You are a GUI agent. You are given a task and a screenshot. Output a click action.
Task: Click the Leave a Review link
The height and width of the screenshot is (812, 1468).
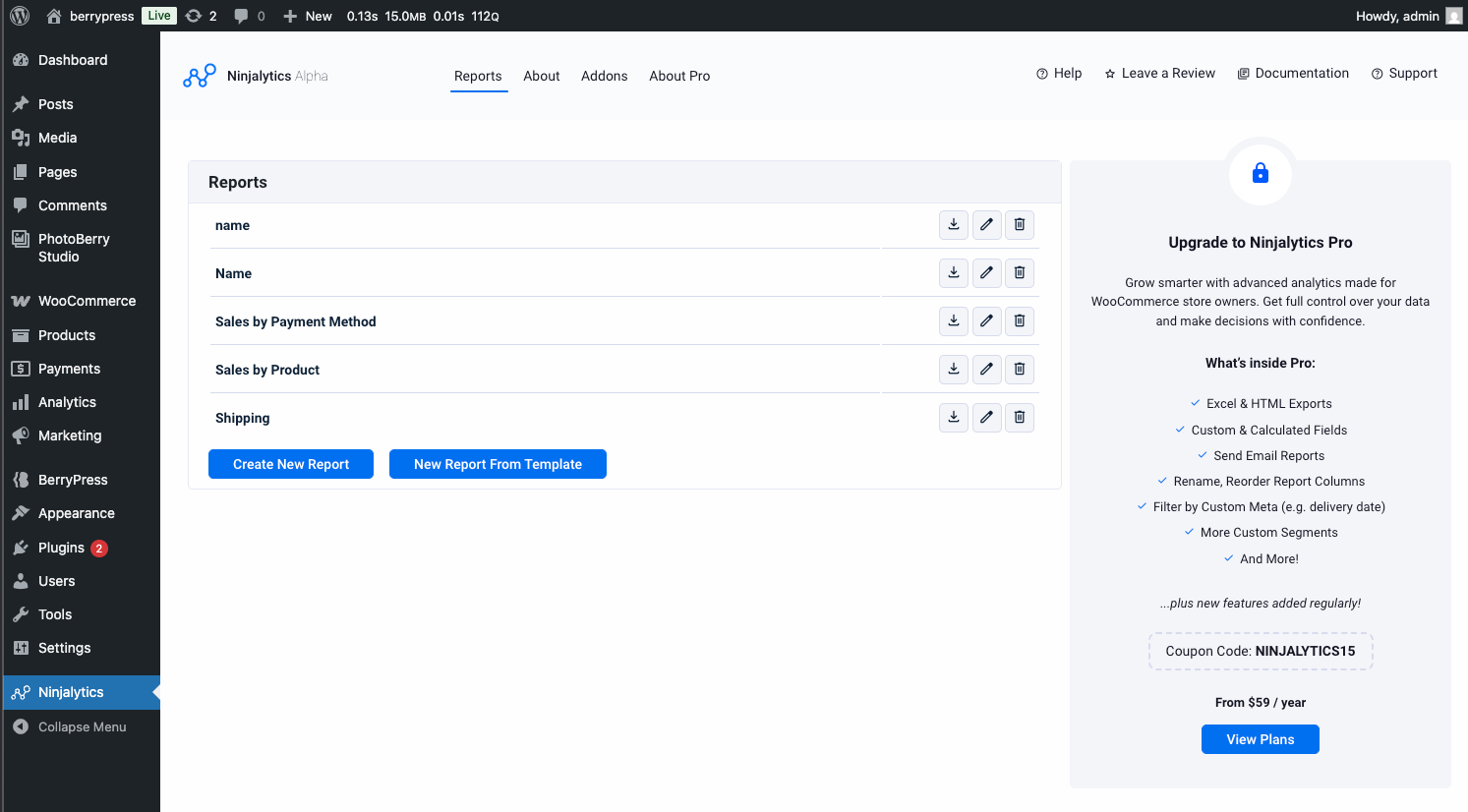click(1160, 73)
